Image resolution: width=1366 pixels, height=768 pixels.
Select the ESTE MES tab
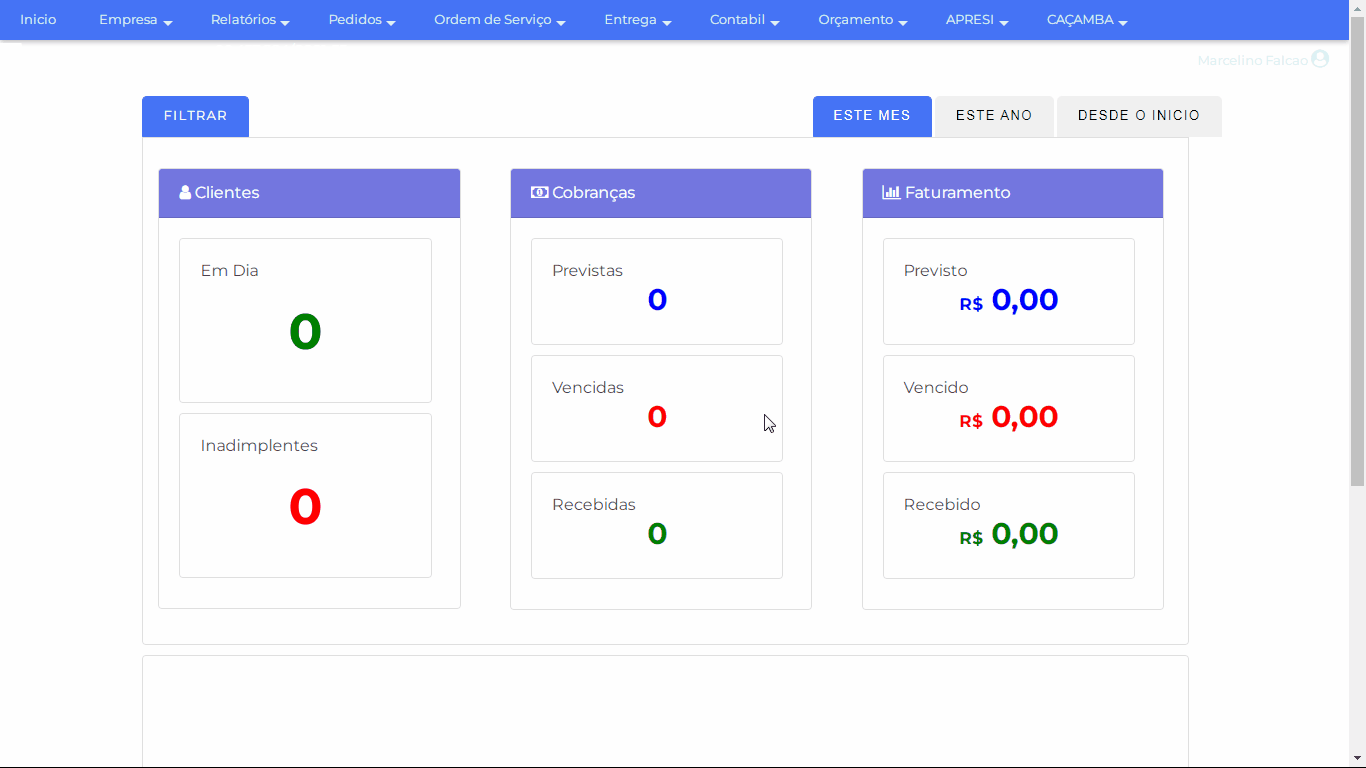pyautogui.click(x=871, y=116)
